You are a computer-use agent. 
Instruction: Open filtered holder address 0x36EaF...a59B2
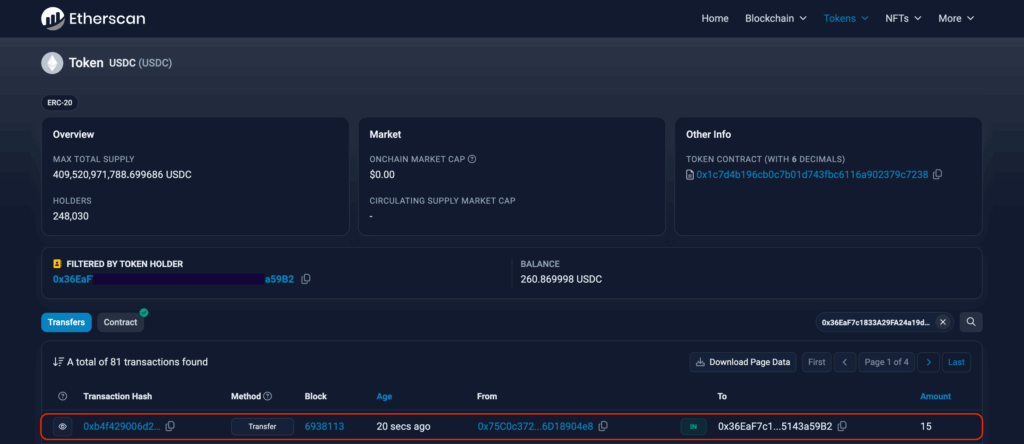pyautogui.click(x=173, y=279)
